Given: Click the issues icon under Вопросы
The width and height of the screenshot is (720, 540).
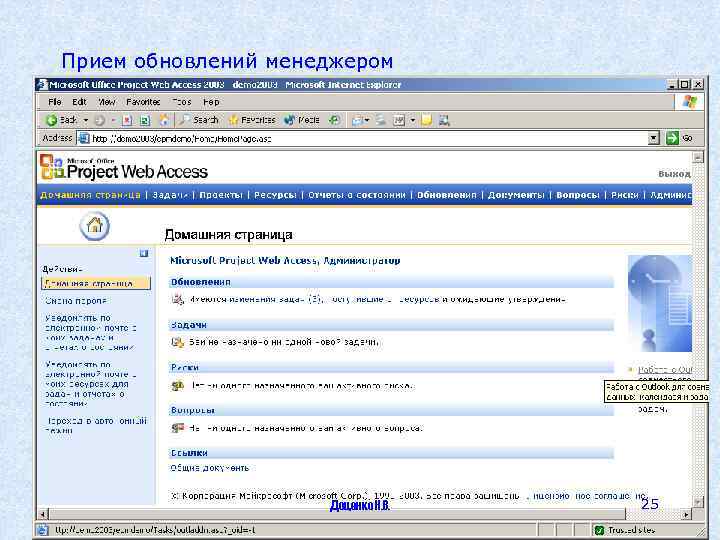Looking at the screenshot, I should [x=178, y=428].
